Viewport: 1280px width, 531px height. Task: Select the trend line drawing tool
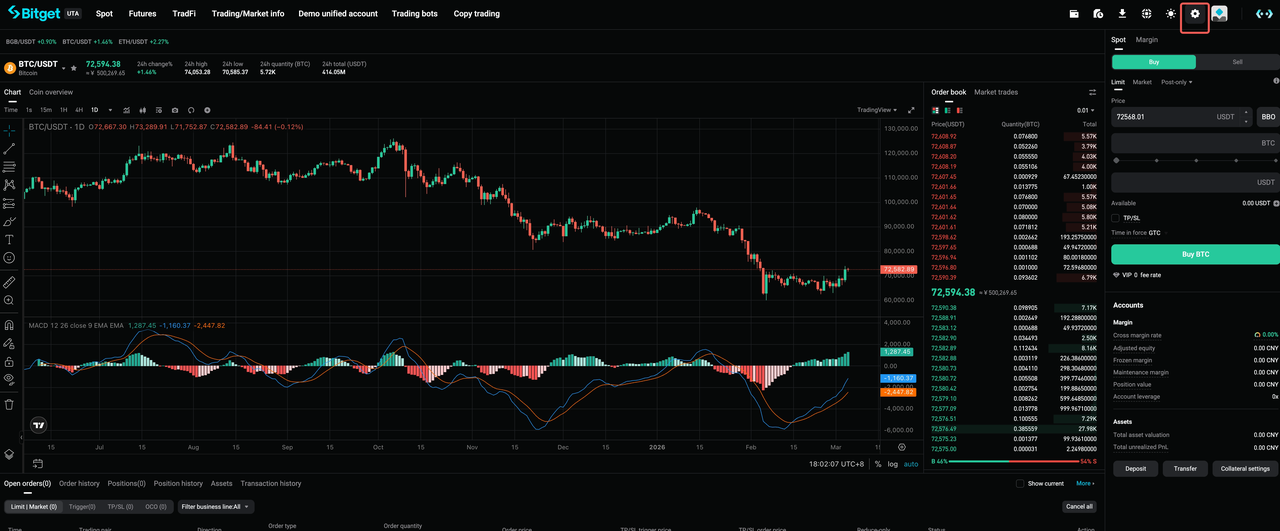pos(9,148)
